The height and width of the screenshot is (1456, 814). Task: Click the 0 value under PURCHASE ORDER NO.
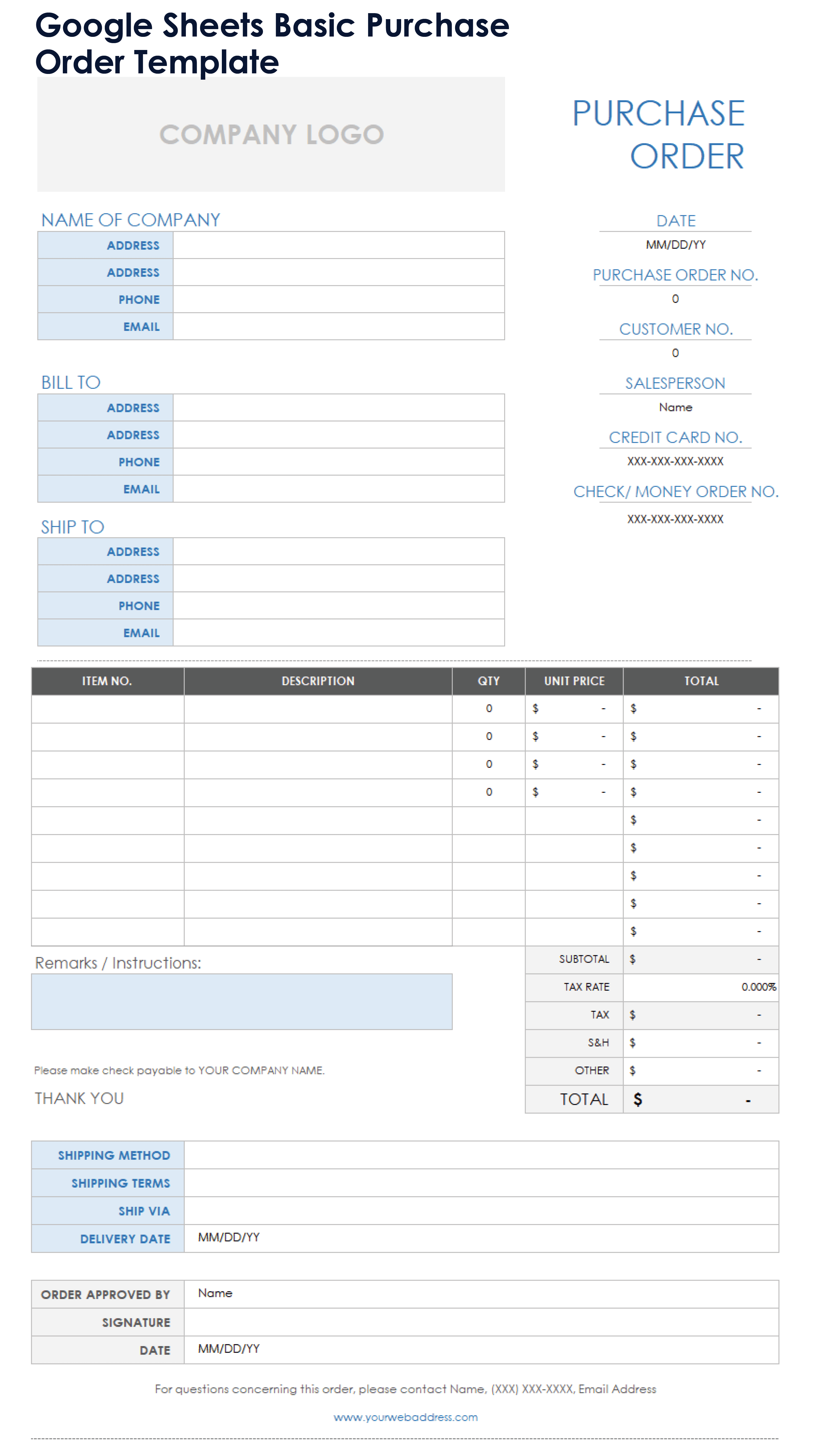676,299
